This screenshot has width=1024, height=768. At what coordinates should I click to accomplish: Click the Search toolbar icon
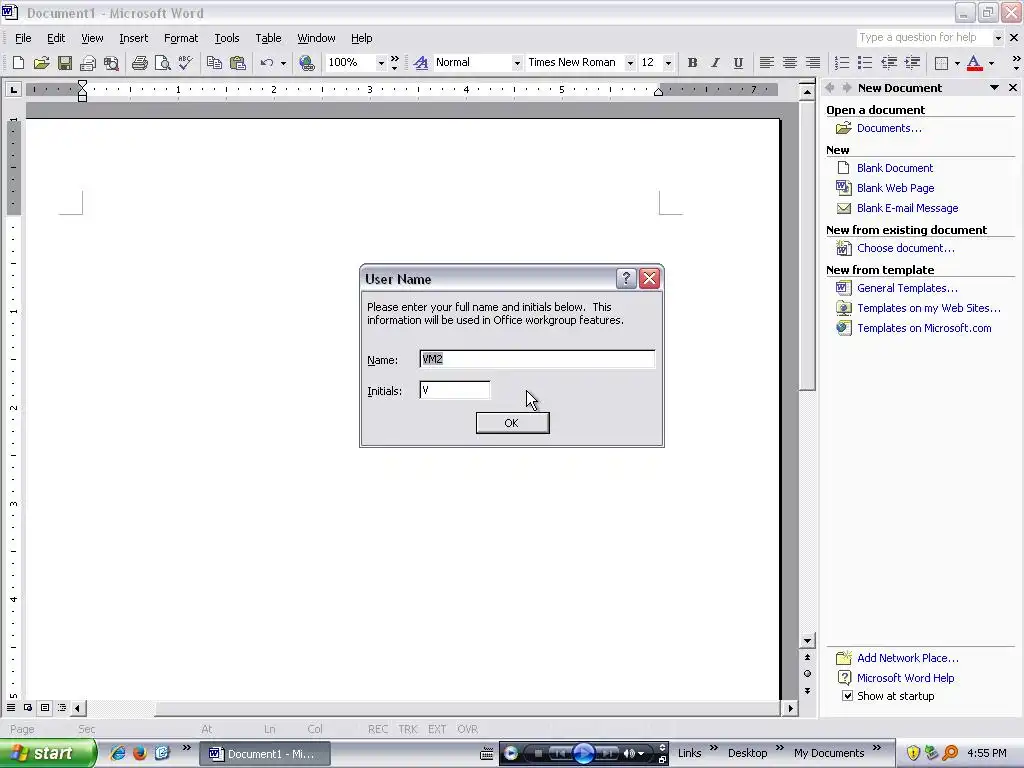point(112,63)
